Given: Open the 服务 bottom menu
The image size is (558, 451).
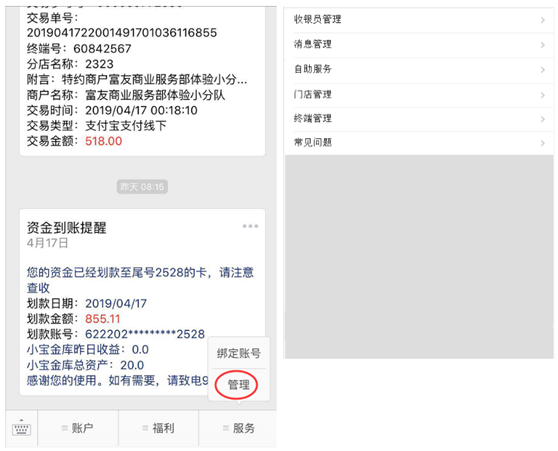Looking at the screenshot, I should point(238,428).
